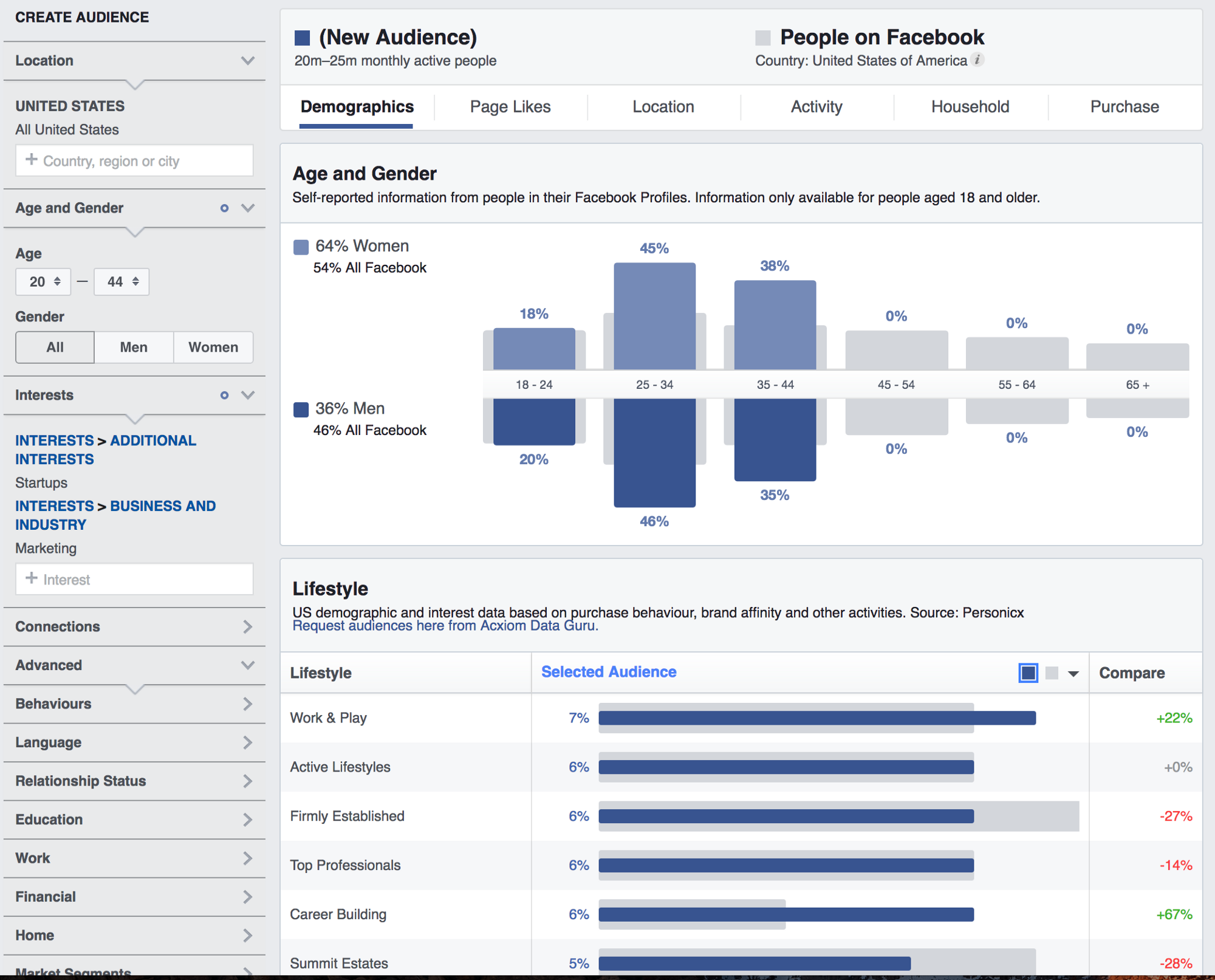Click the 46% men 25-34 bar
This screenshot has height=980, width=1215.
click(655, 453)
